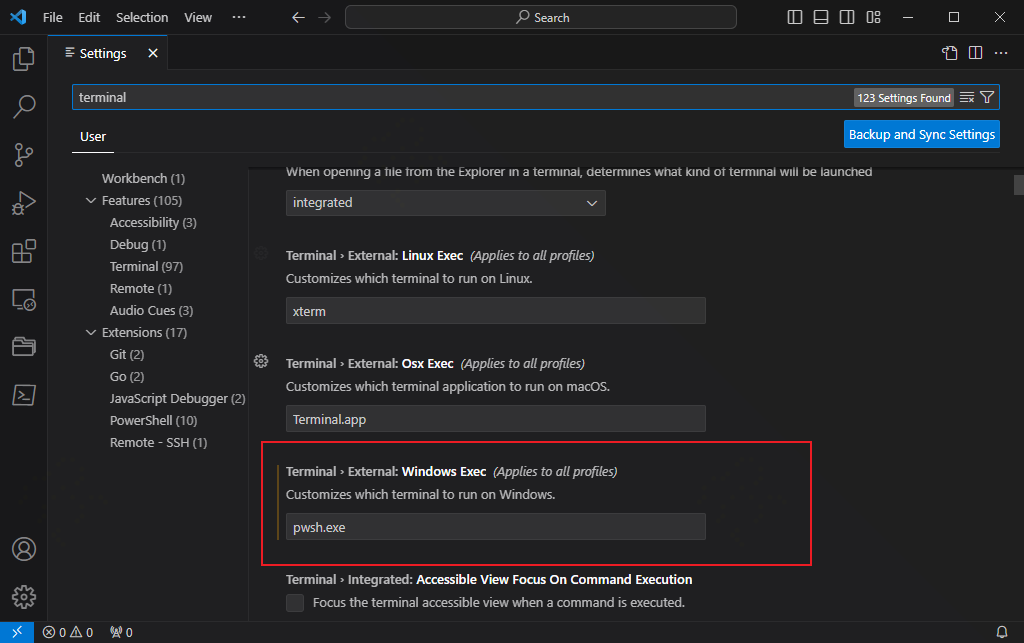Collapse the Features section in settings tree
The image size is (1024, 643).
click(92, 201)
